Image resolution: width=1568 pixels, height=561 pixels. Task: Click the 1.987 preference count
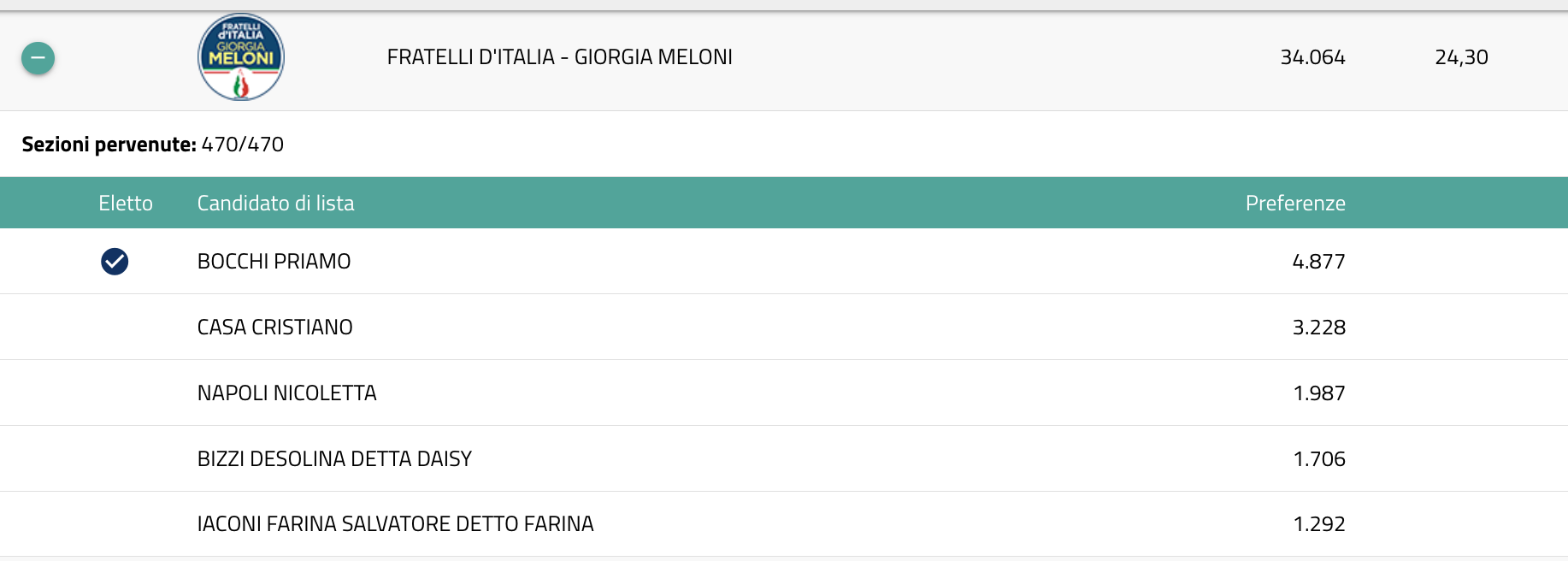(x=1319, y=393)
